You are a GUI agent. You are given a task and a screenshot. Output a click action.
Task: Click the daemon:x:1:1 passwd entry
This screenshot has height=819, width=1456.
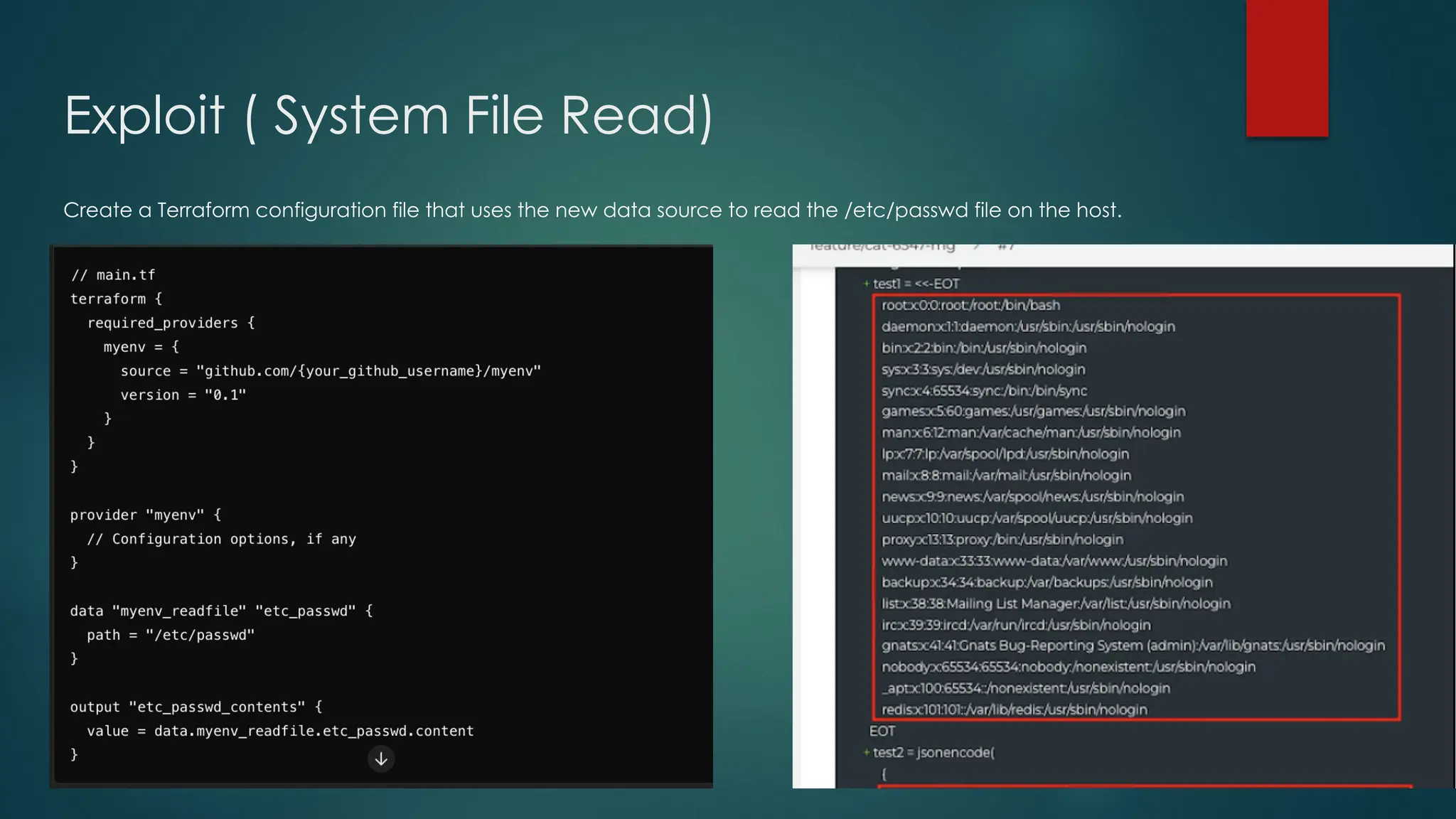tap(1028, 326)
